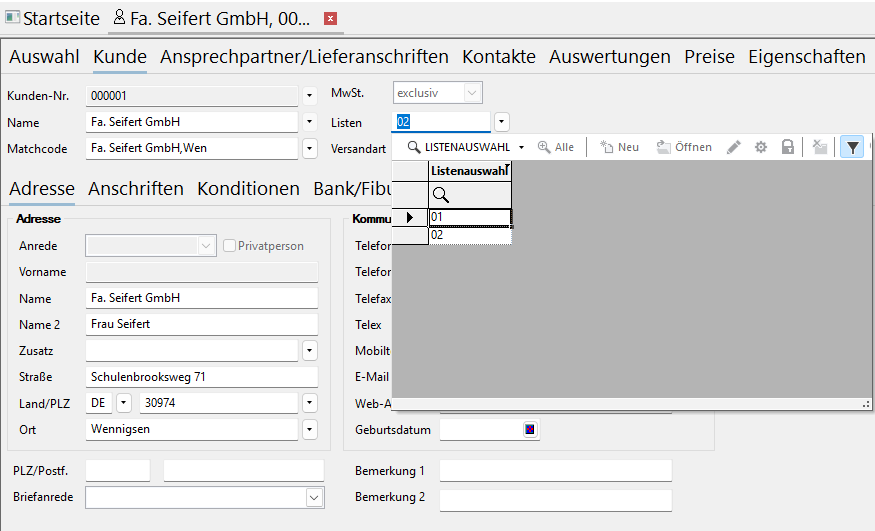Open the PLZ 30974 dropdown arrow

click(309, 403)
